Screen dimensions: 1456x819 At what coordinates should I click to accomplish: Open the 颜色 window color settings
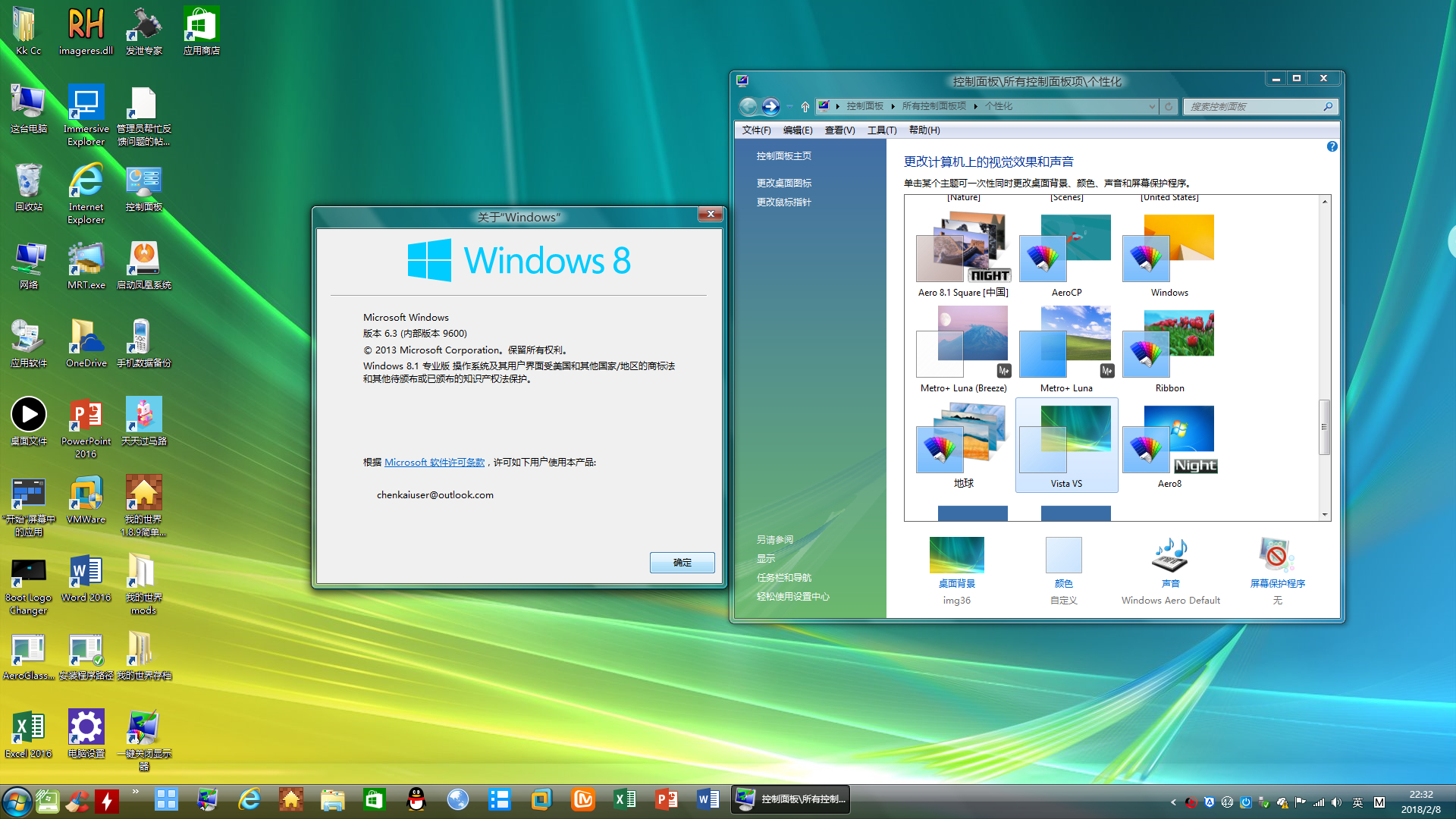(x=1063, y=570)
